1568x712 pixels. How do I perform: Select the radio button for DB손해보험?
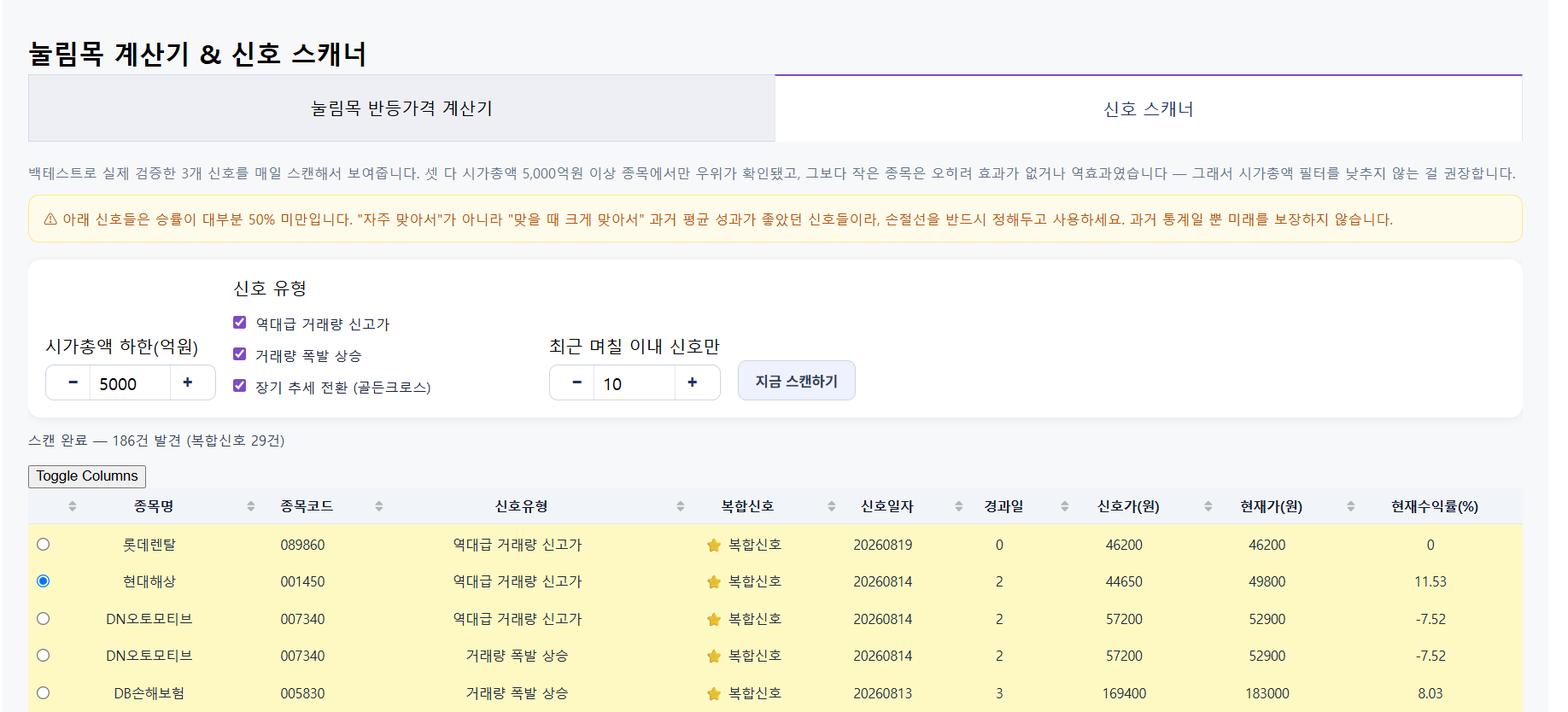coord(44,693)
